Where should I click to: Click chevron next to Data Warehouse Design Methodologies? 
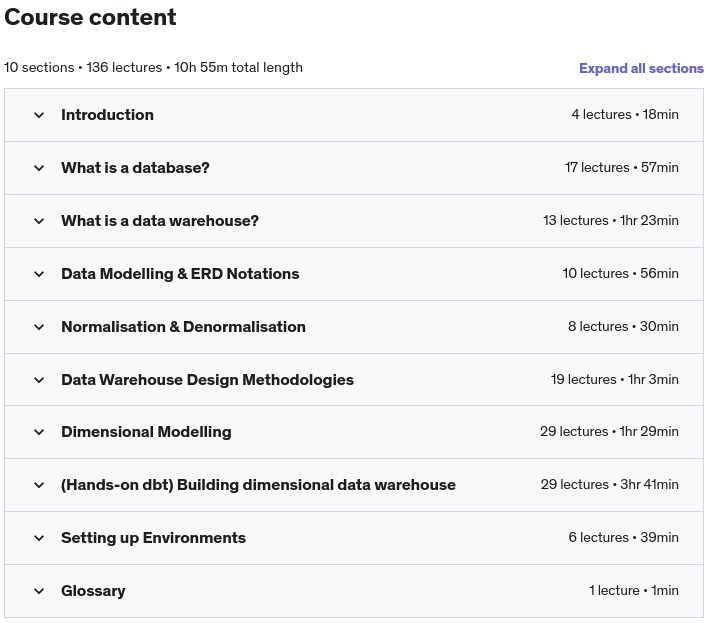click(x=39, y=380)
